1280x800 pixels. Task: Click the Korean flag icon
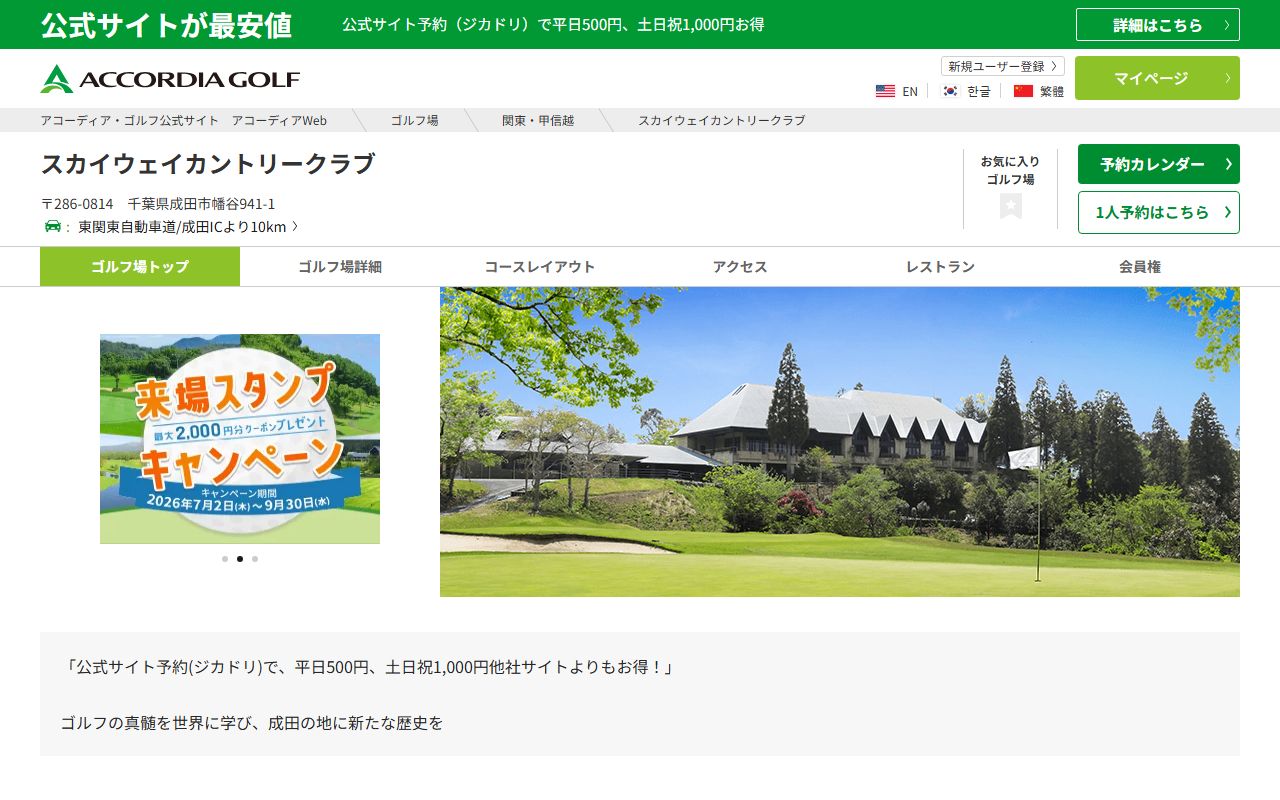pos(950,91)
